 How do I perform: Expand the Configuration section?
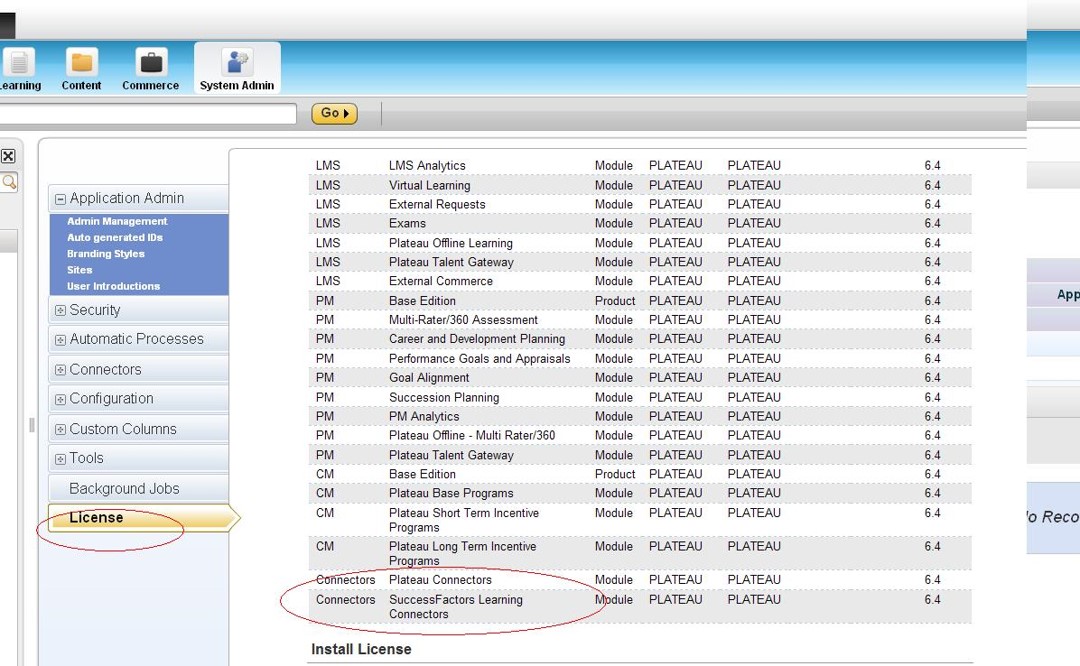click(61, 399)
